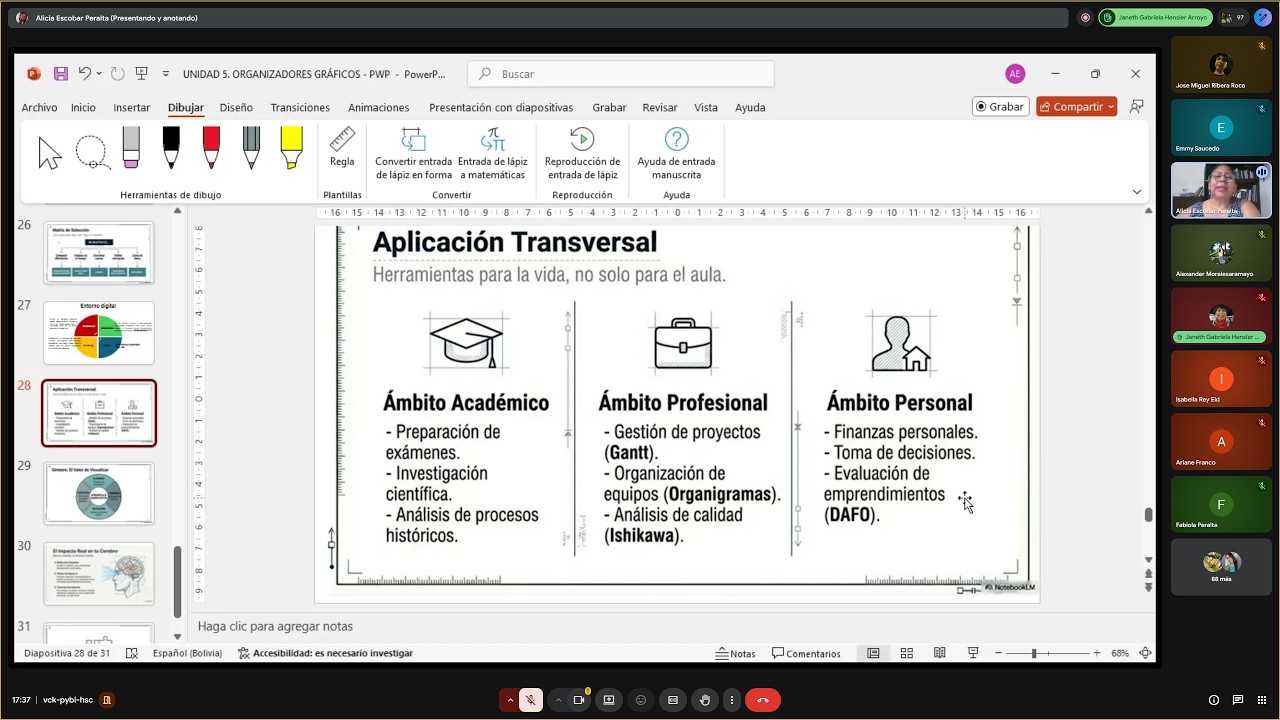Click Español (Bolivia) language indicator
This screenshot has width=1280, height=720.
[187, 653]
